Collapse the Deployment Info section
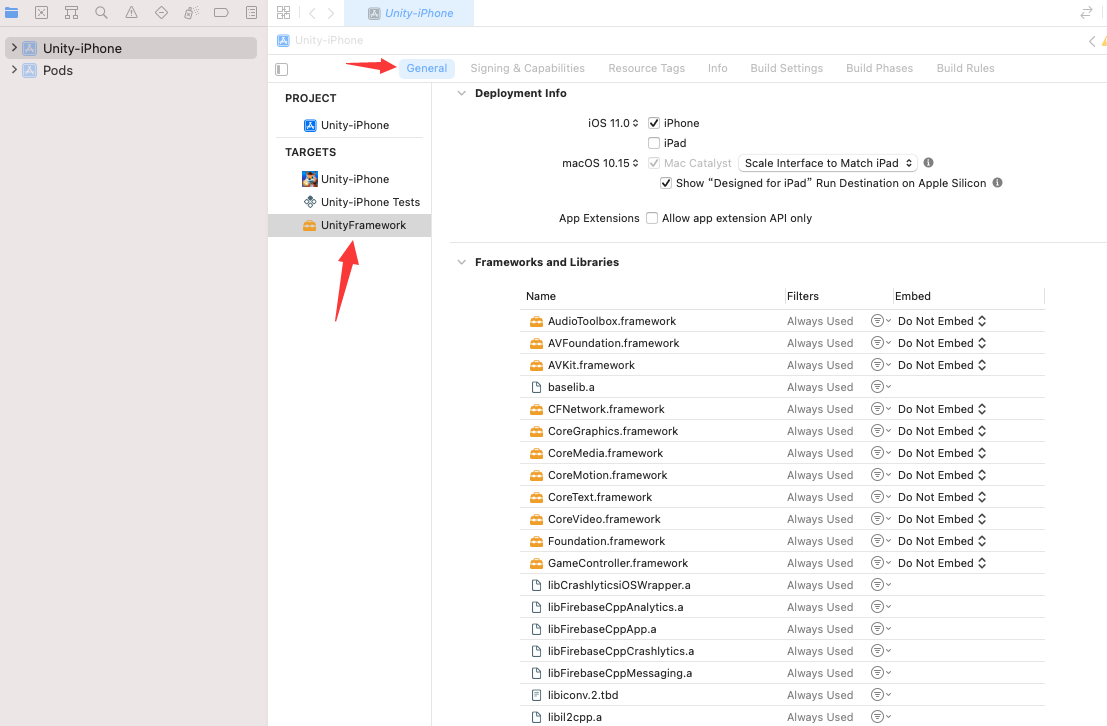Image resolution: width=1107 pixels, height=726 pixels. pos(462,93)
